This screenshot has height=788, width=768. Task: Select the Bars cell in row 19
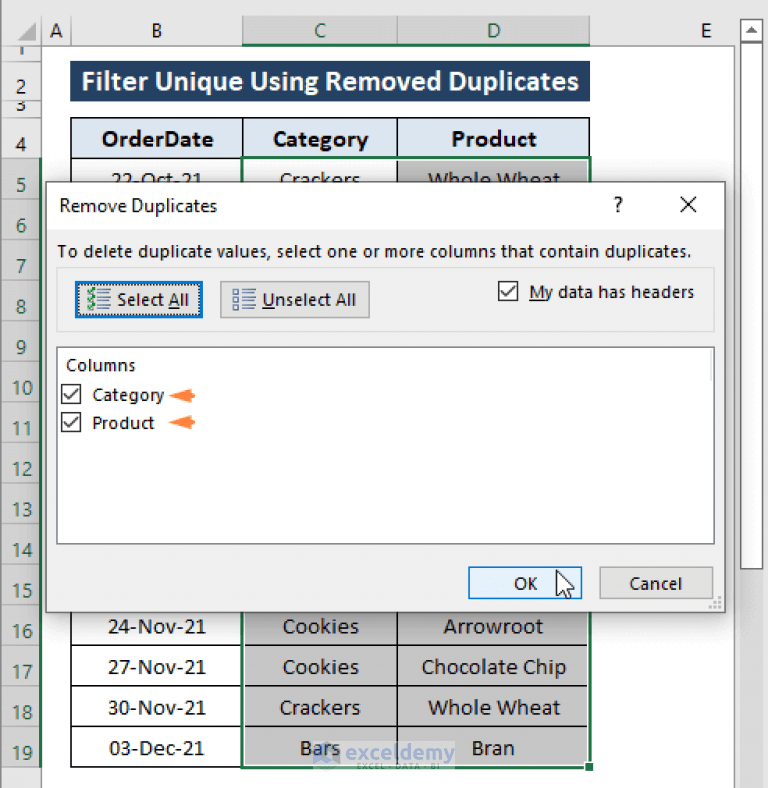pyautogui.click(x=321, y=748)
